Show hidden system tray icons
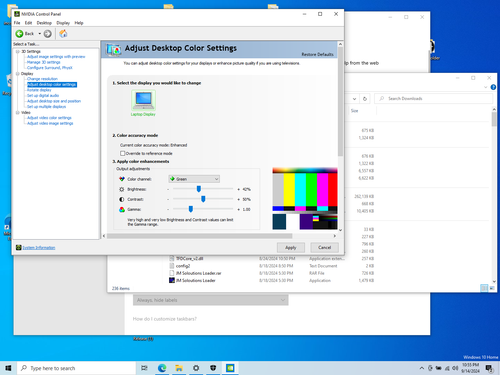This screenshot has height=375, width=500. [x=422, y=368]
